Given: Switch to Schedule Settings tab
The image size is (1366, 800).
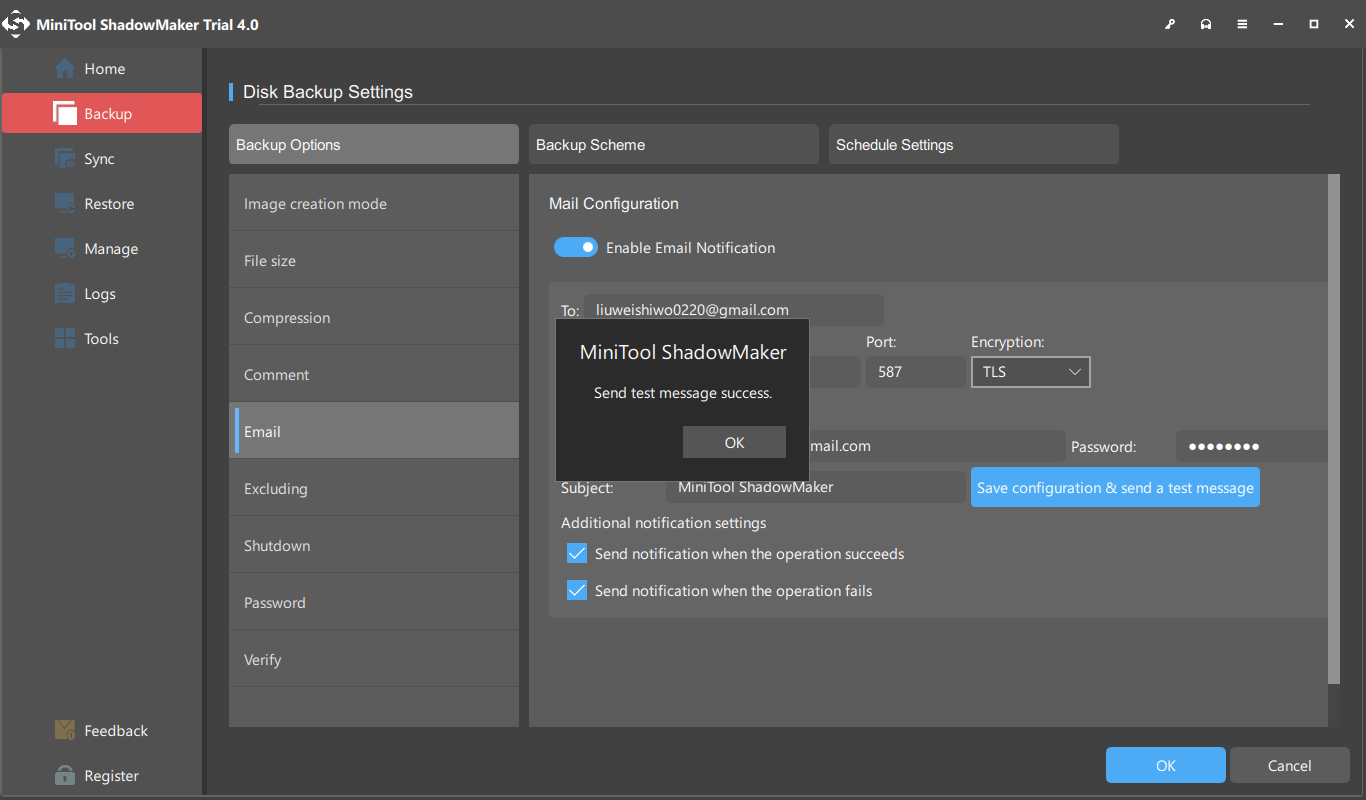Looking at the screenshot, I should pos(974,144).
